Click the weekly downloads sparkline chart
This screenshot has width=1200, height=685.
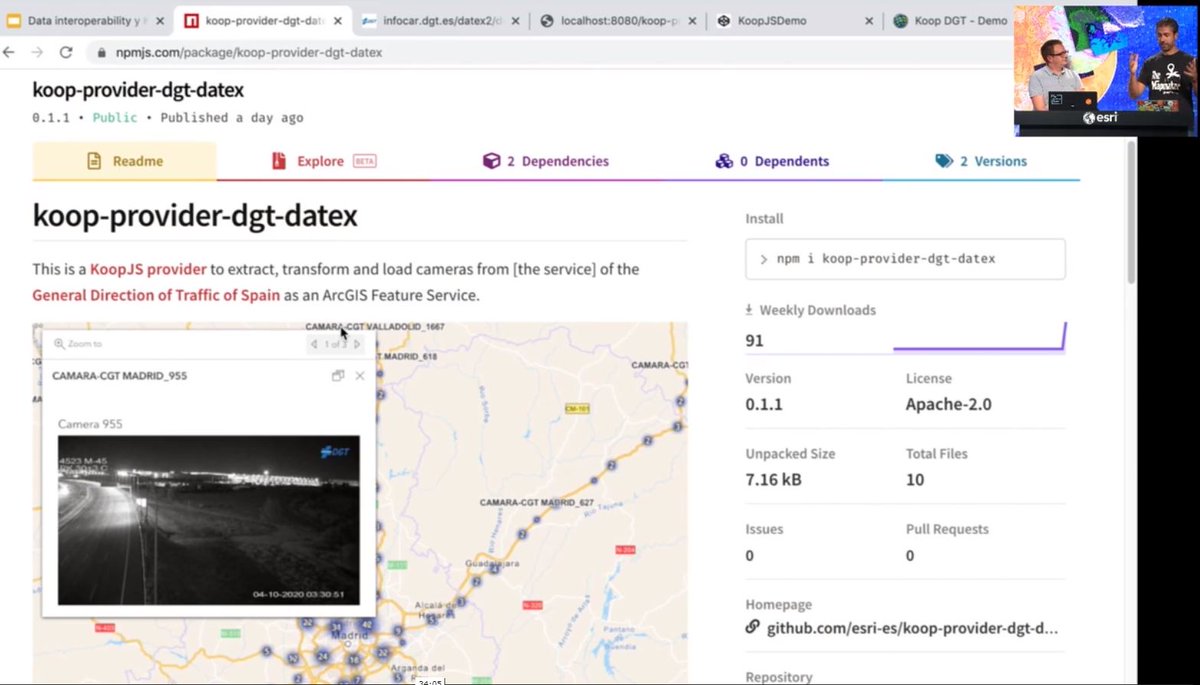(979, 338)
